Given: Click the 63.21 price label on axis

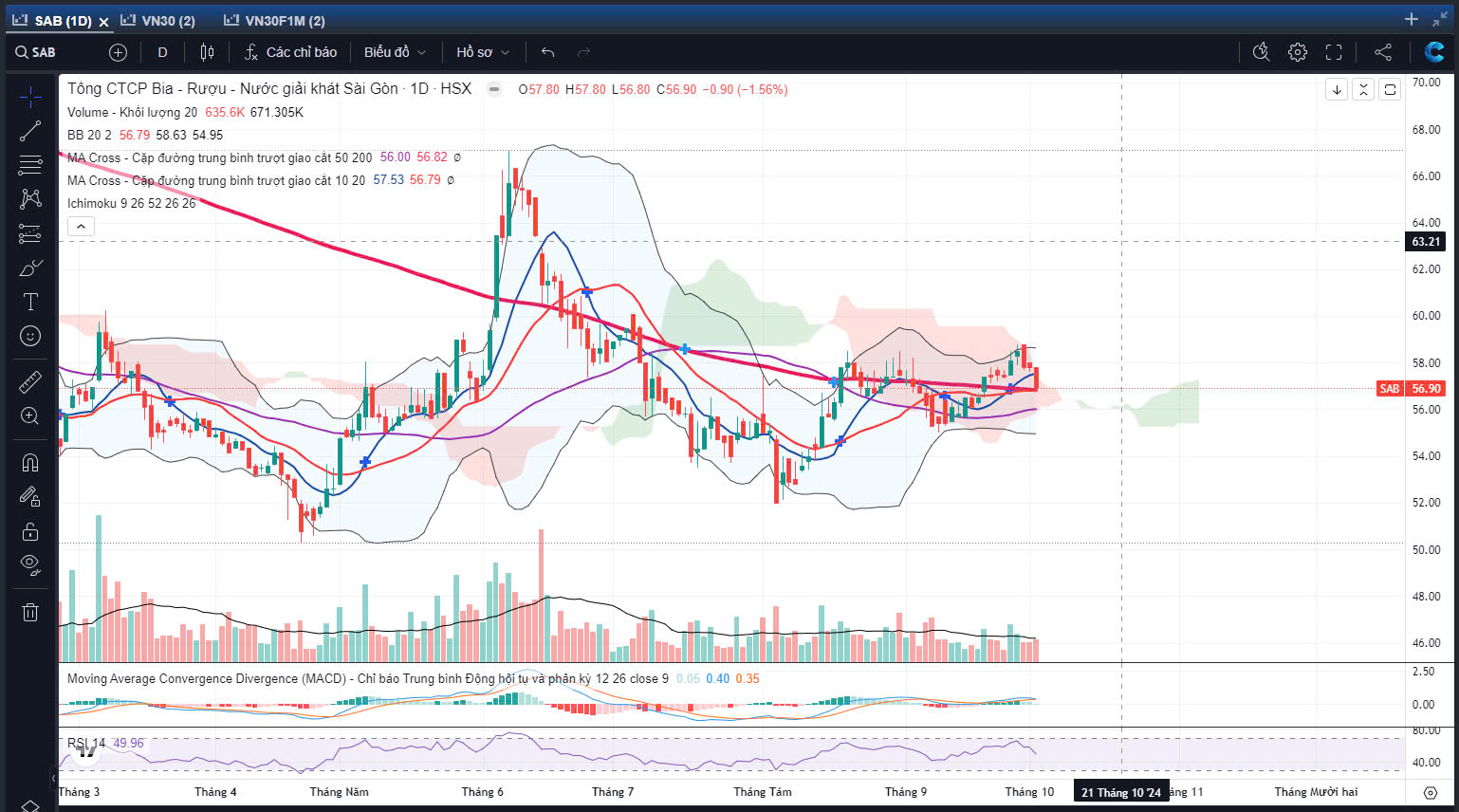Looking at the screenshot, I should click(x=1425, y=241).
